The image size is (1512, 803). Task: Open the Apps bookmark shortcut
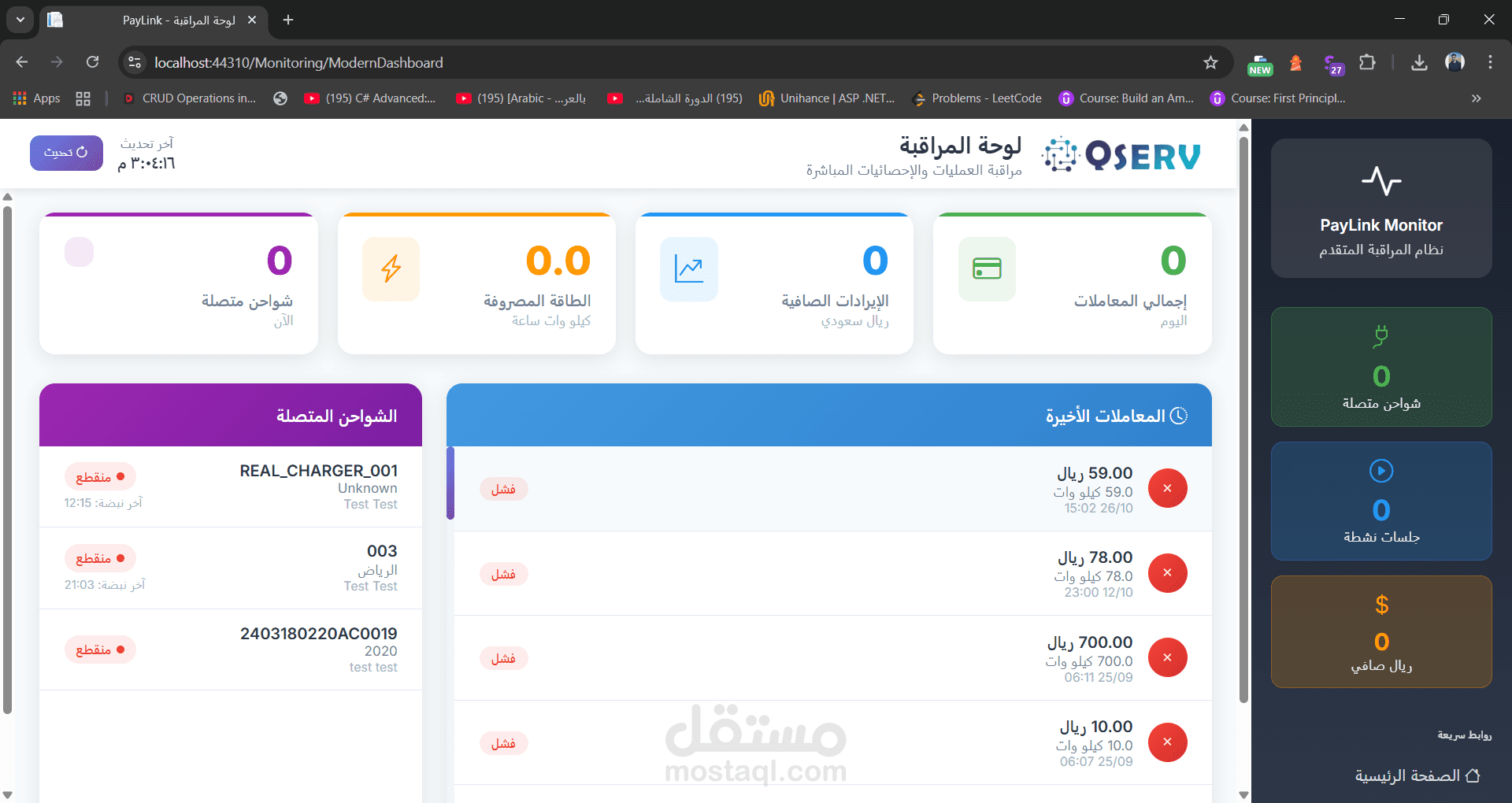(x=37, y=98)
